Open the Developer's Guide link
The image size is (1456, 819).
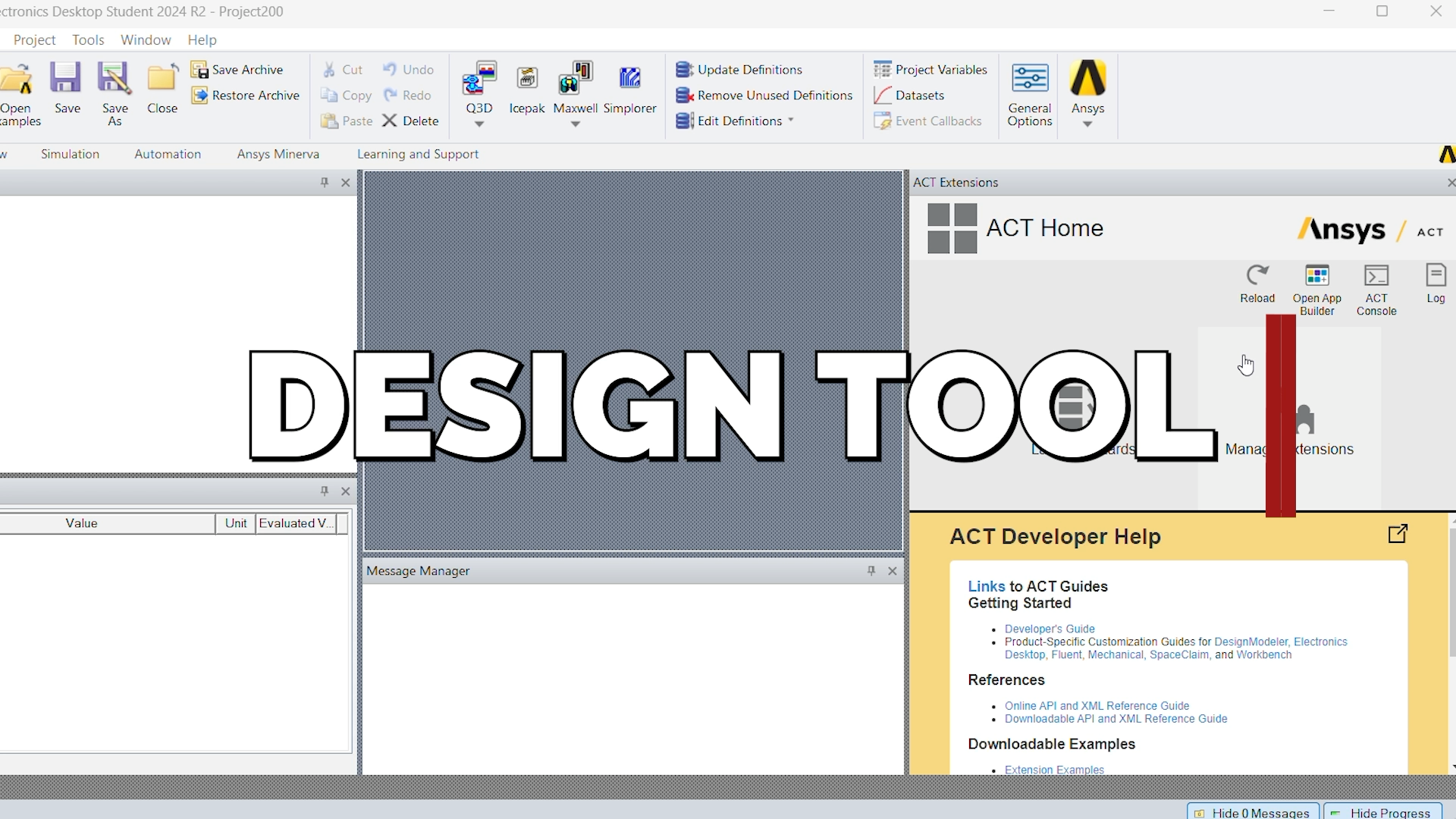1050,629
